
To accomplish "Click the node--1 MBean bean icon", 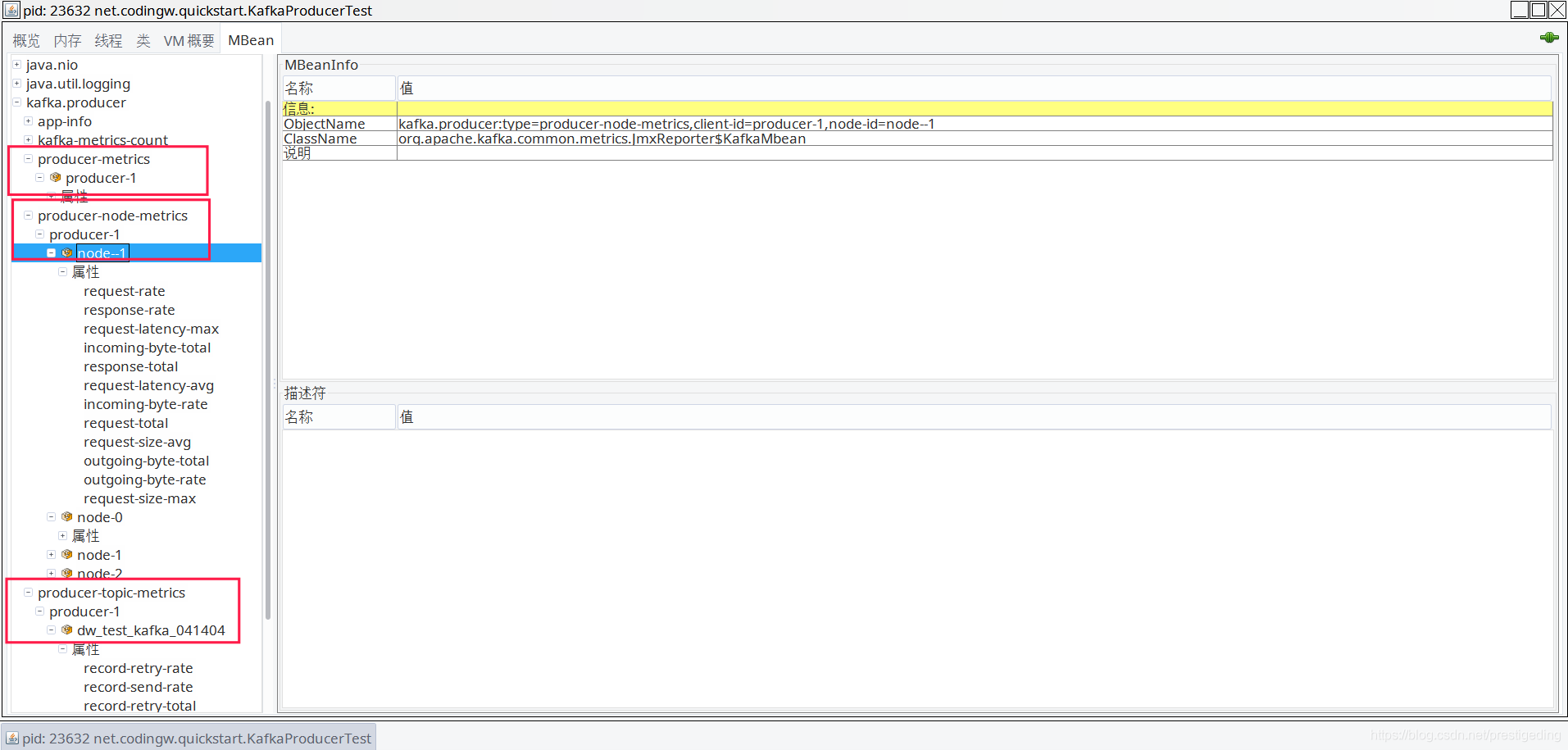I will 67,252.
